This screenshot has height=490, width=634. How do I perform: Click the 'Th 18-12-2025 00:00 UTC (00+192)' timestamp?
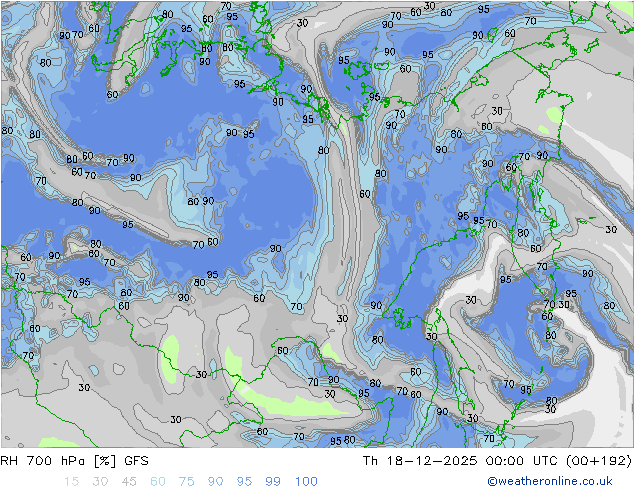497,461
